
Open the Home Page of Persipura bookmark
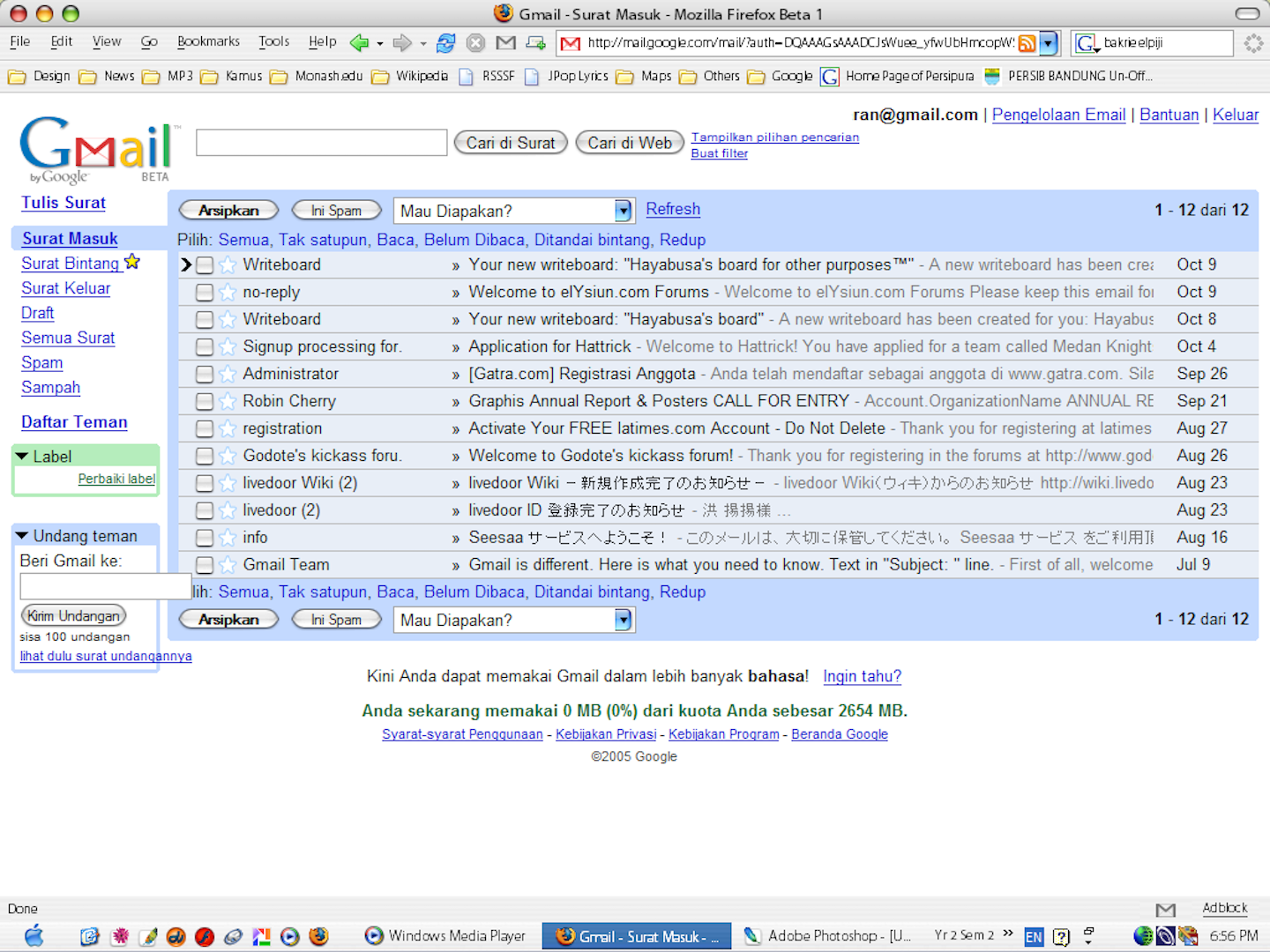[898, 77]
